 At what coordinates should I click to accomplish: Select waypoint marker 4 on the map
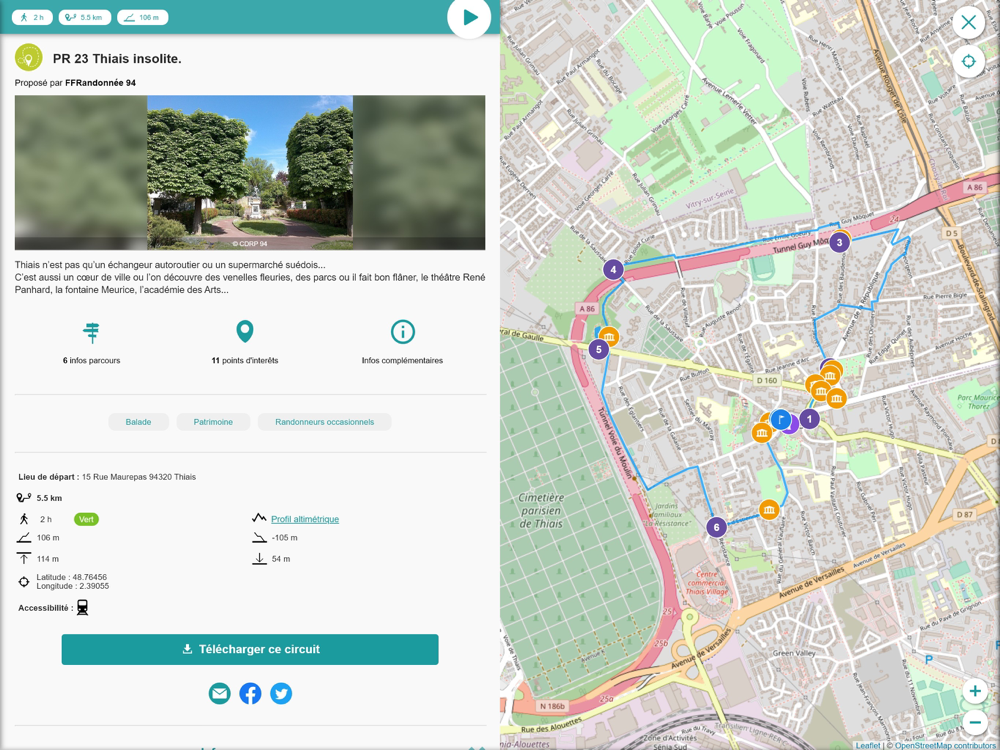613,270
